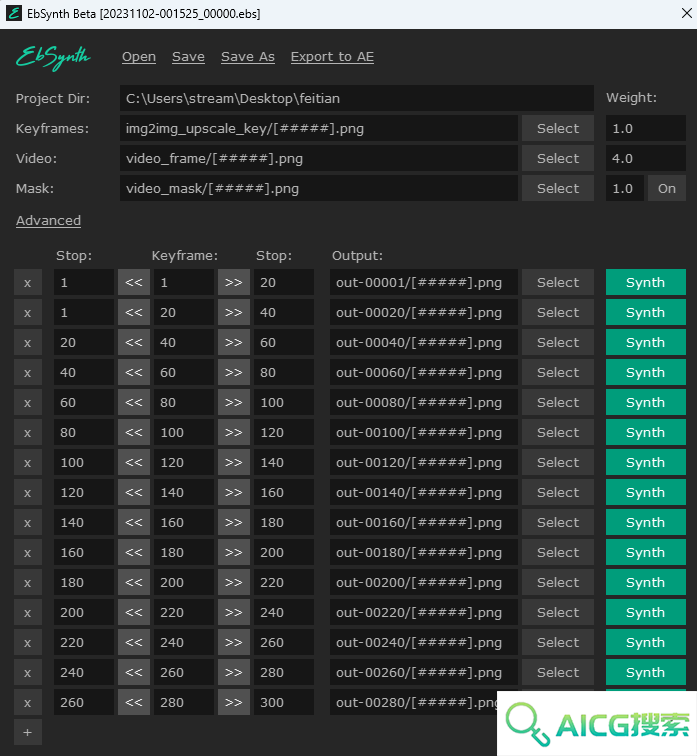Viewport: 697px width, 756px height.
Task: Click the EbSynth title bar app icon
Action: [13, 13]
